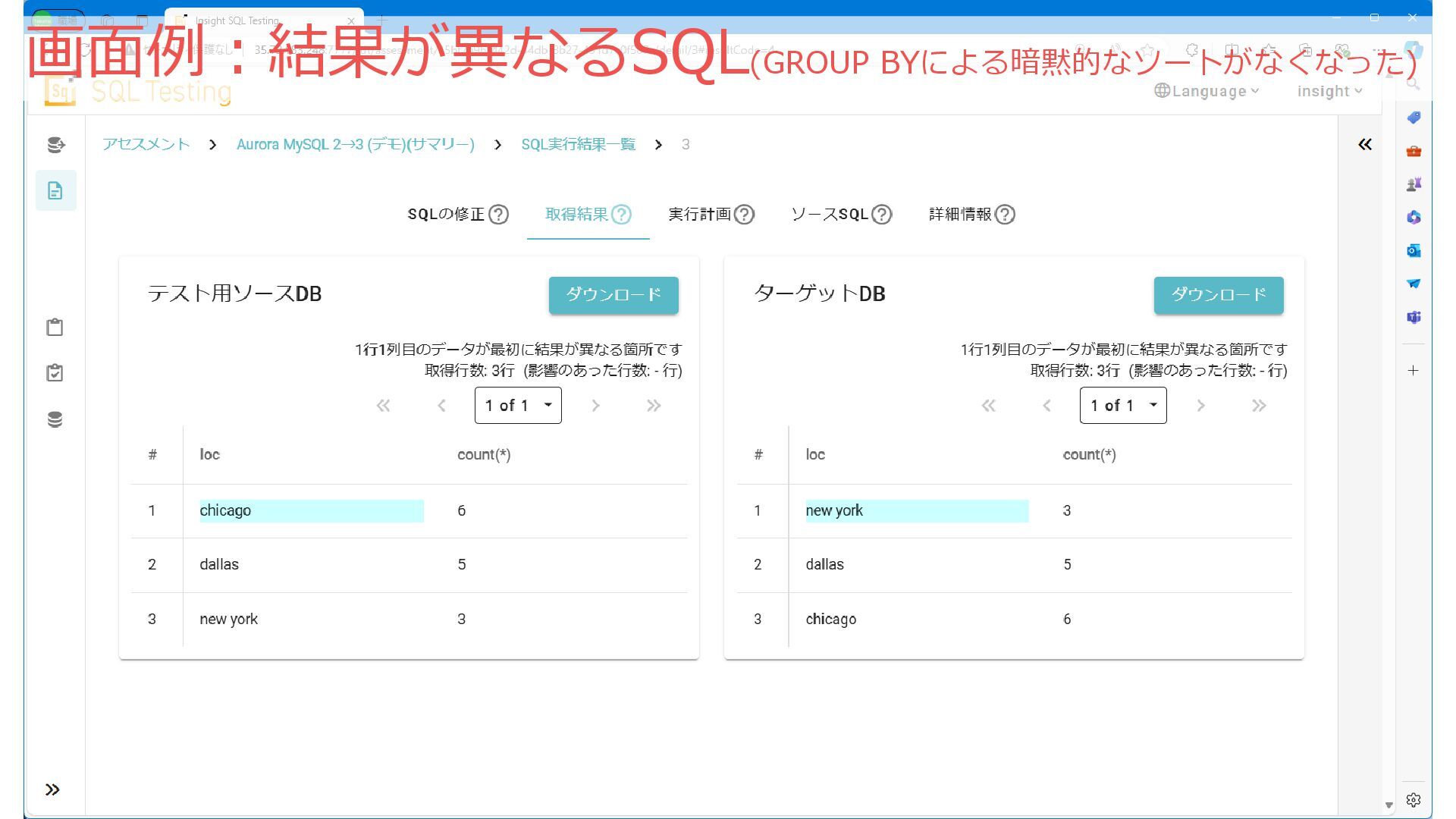Click help icon beside 詳細情報 tab
Screen dimensions: 1456x819
pos(1005,215)
